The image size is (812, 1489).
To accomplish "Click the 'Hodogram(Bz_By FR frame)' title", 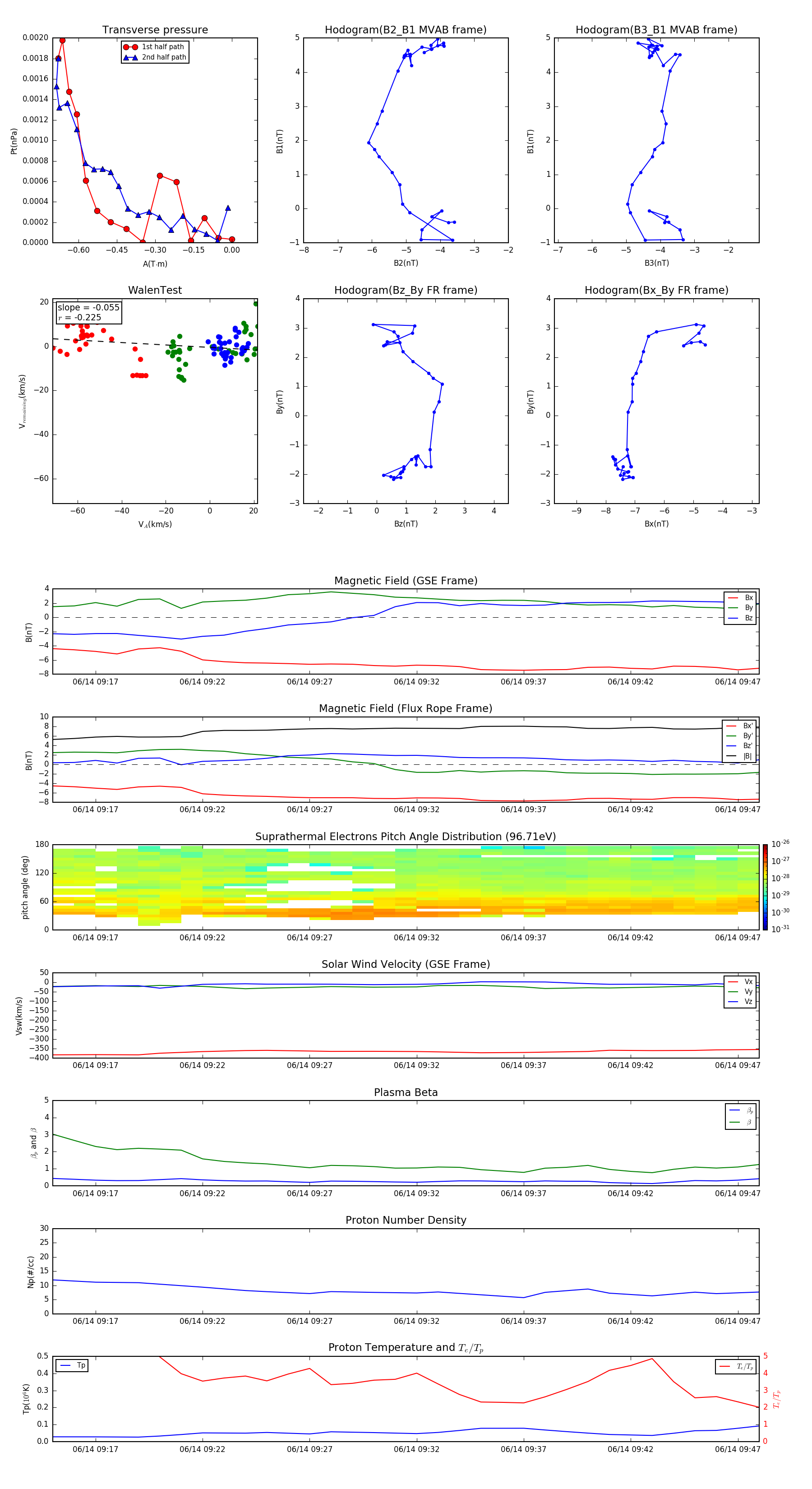I will (x=406, y=290).
